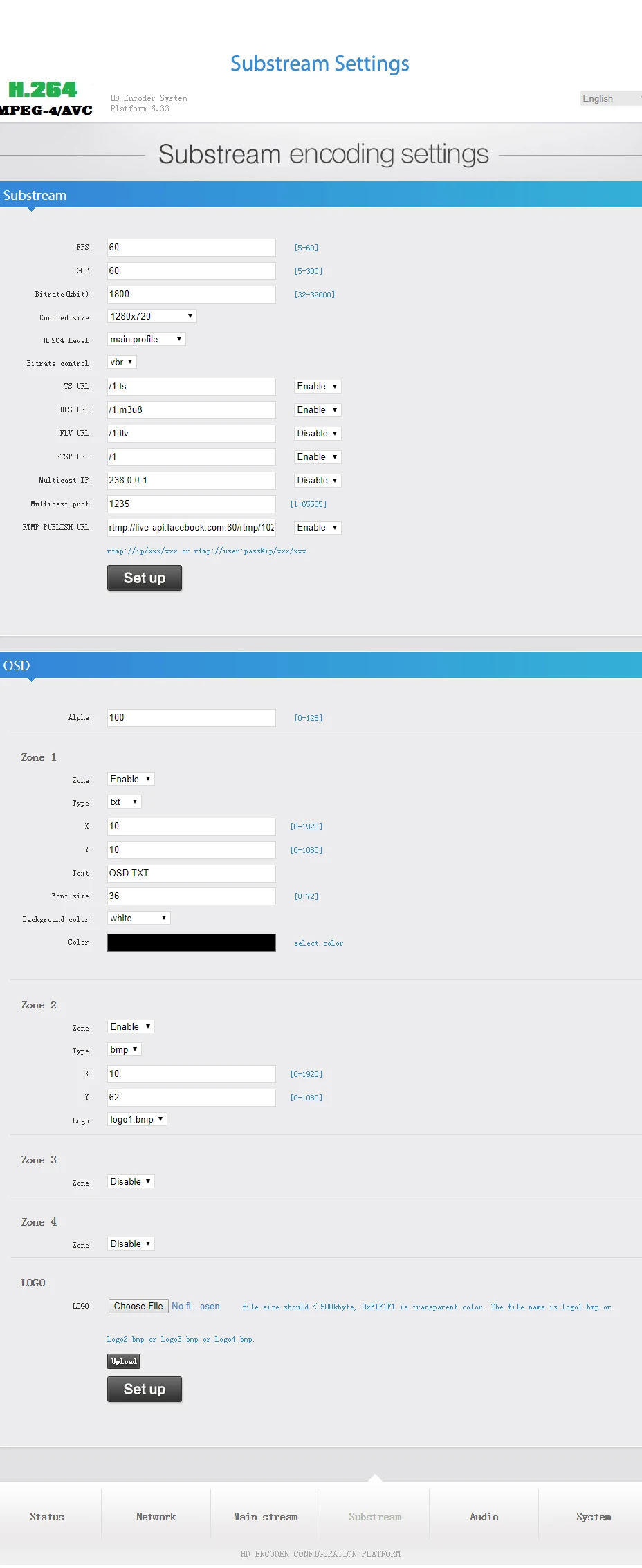Click the Bitrate (kbit) input field
Viewport: 642px width, 1568px height.
pyautogui.click(x=192, y=295)
